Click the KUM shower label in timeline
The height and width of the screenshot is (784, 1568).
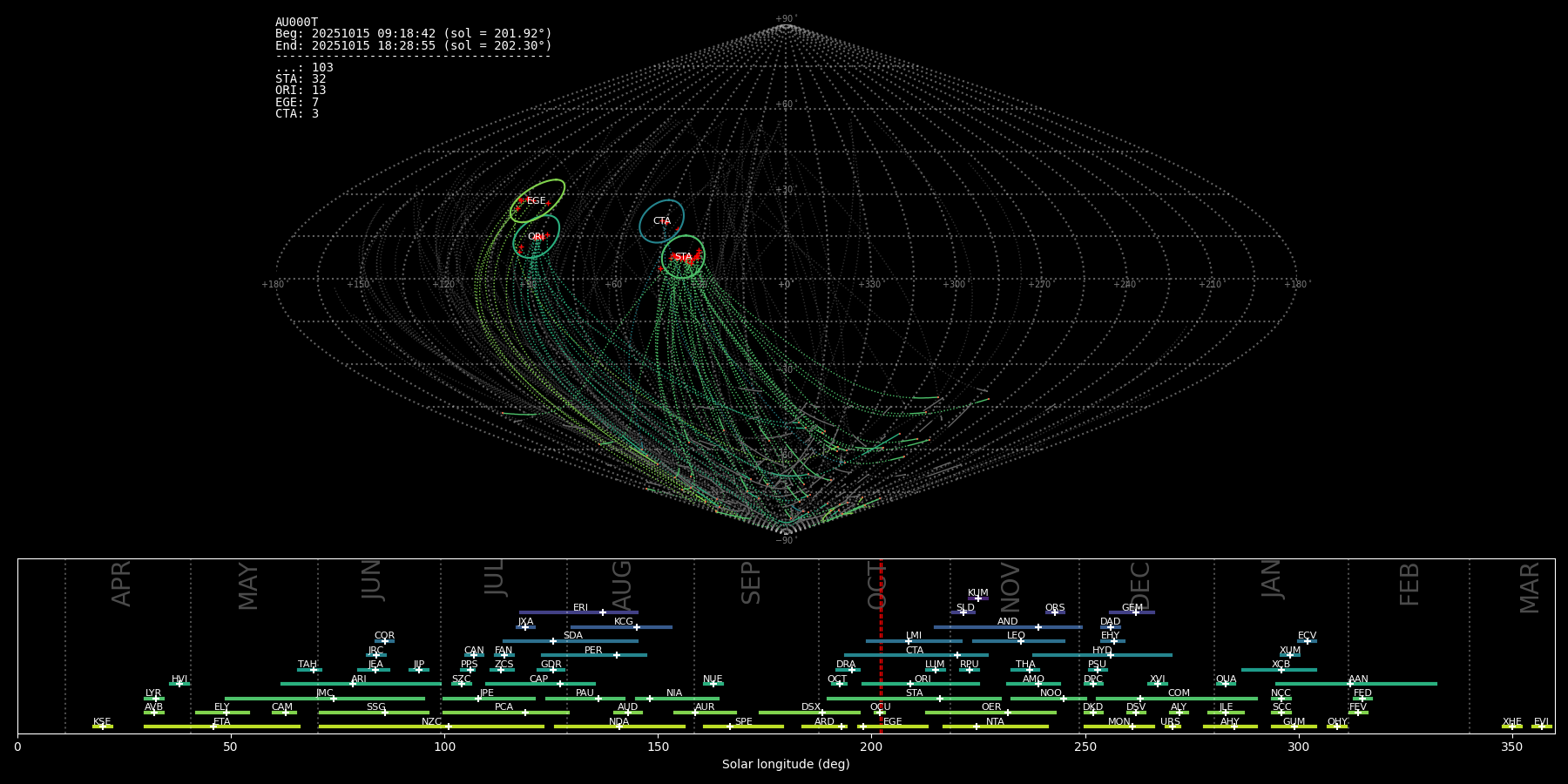click(x=978, y=593)
